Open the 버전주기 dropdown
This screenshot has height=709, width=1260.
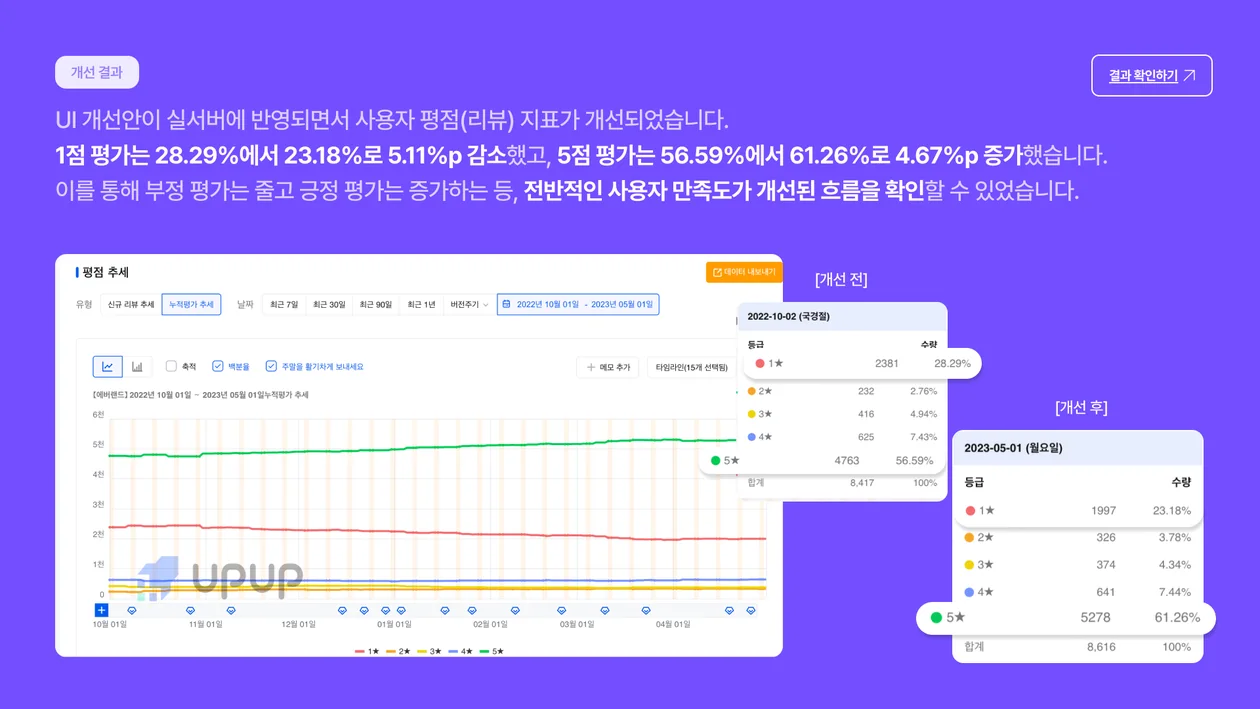pyautogui.click(x=469, y=304)
